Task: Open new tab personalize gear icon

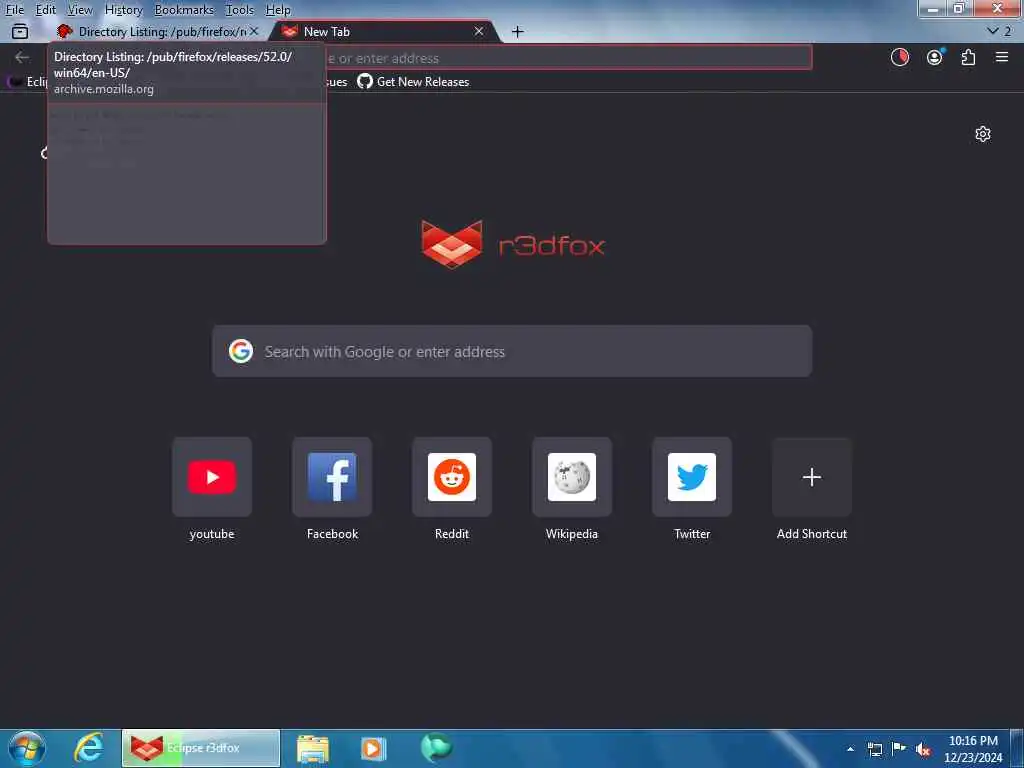Action: pyautogui.click(x=983, y=134)
